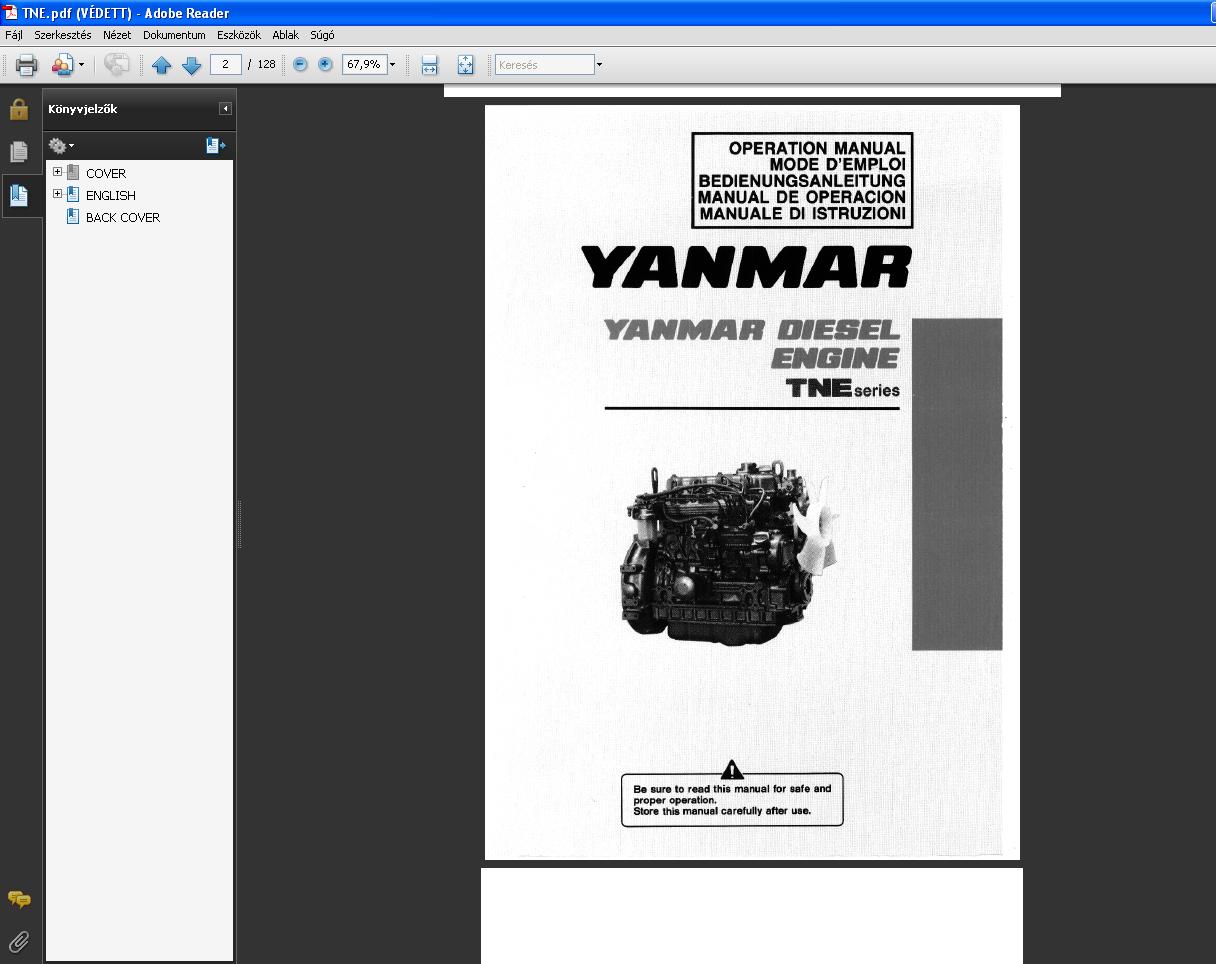Screen dimensions: 1216x964
Task: Expand the COVER bookmark
Action: [x=57, y=172]
